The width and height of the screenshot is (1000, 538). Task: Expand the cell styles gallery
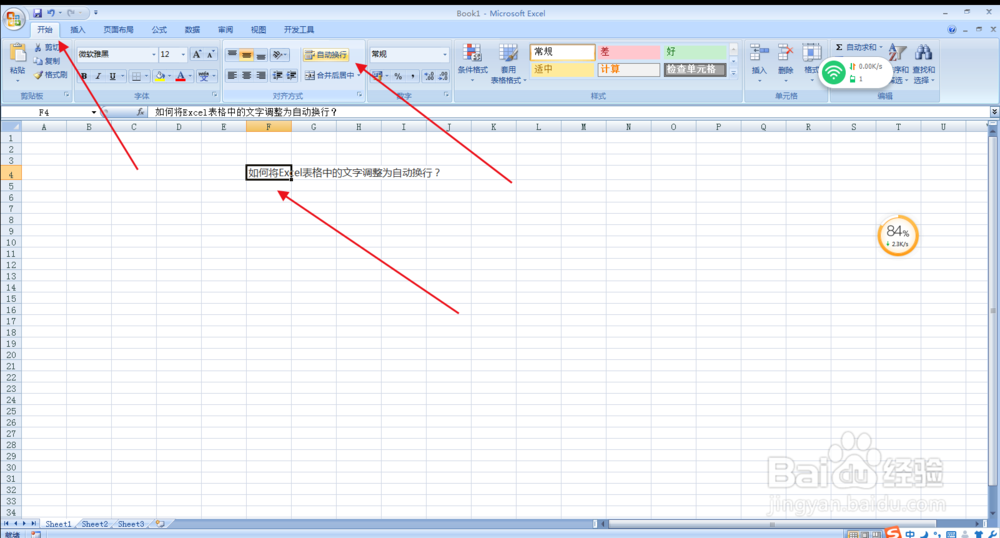[733, 73]
